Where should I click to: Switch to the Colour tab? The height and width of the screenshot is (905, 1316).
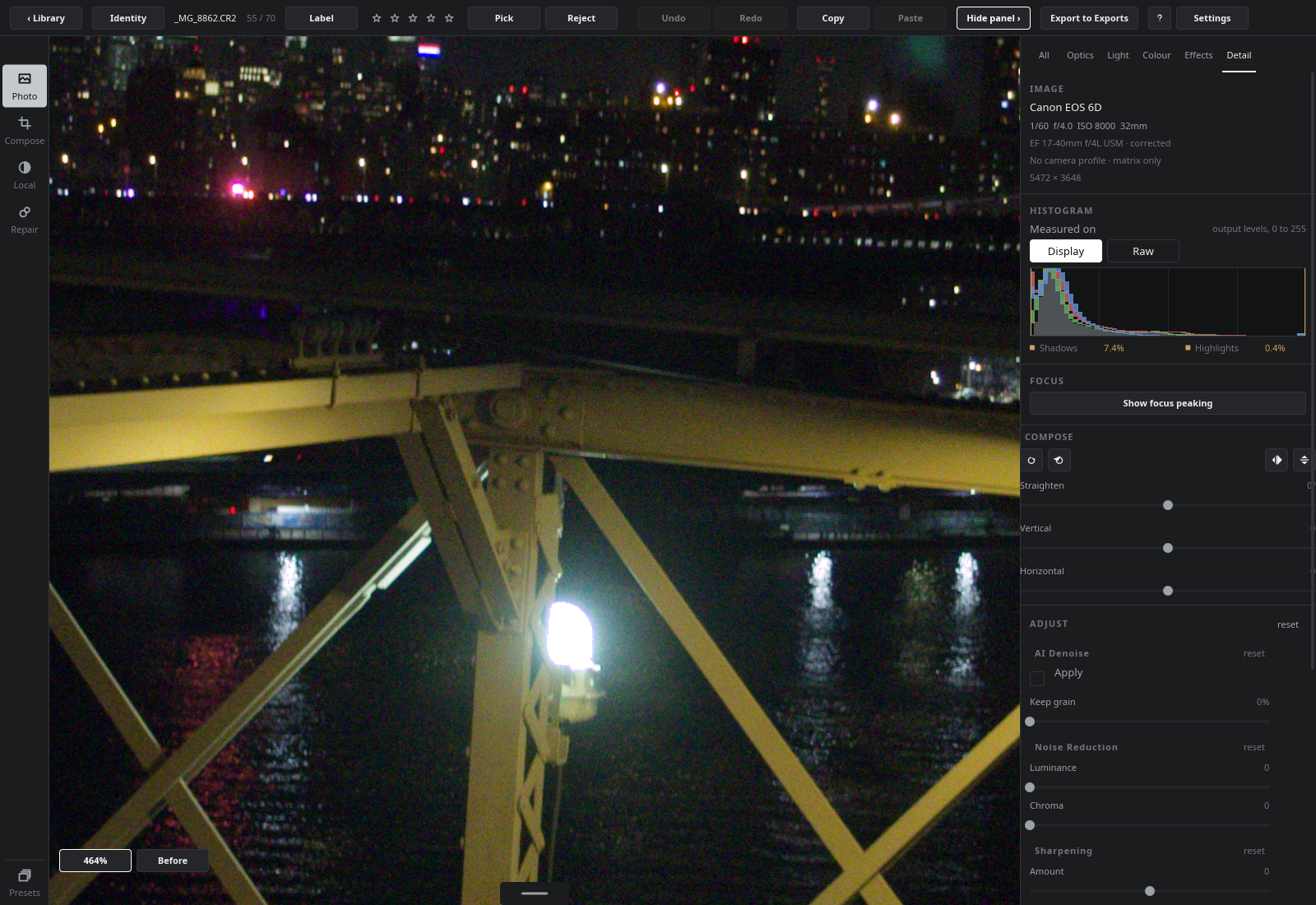[1156, 55]
